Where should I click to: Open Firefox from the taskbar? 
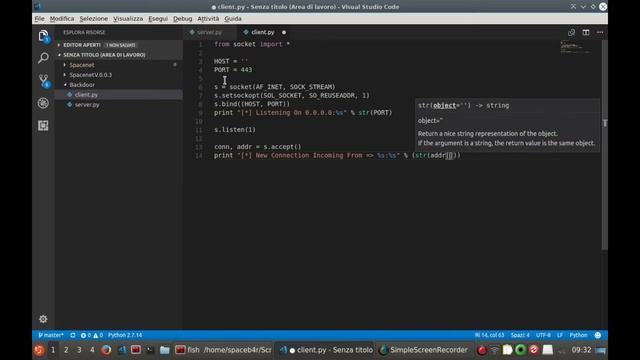(x=106, y=350)
